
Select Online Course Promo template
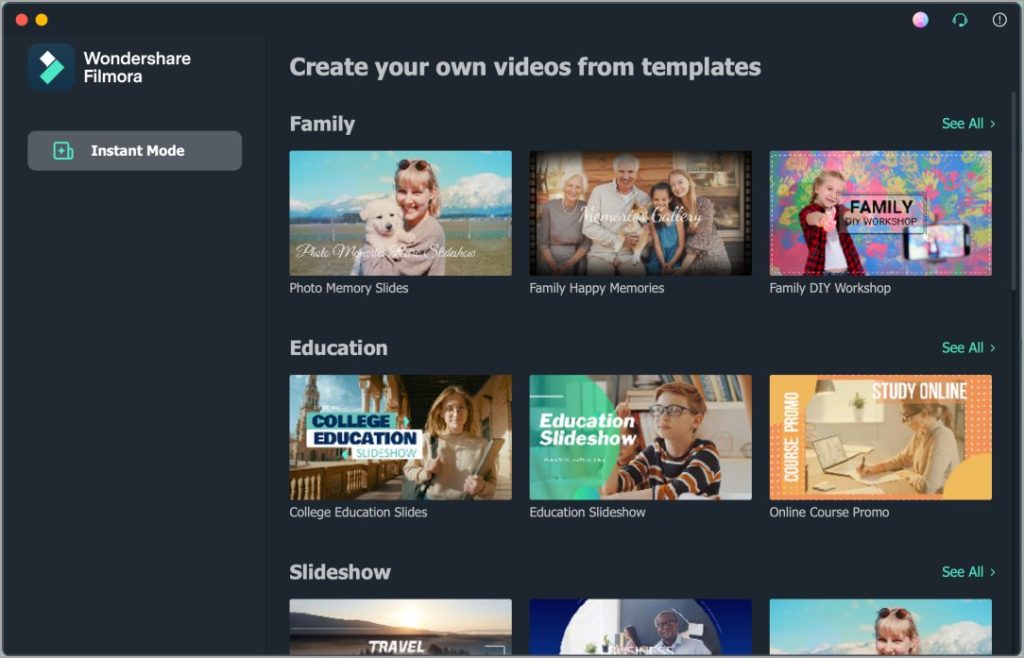tap(880, 437)
